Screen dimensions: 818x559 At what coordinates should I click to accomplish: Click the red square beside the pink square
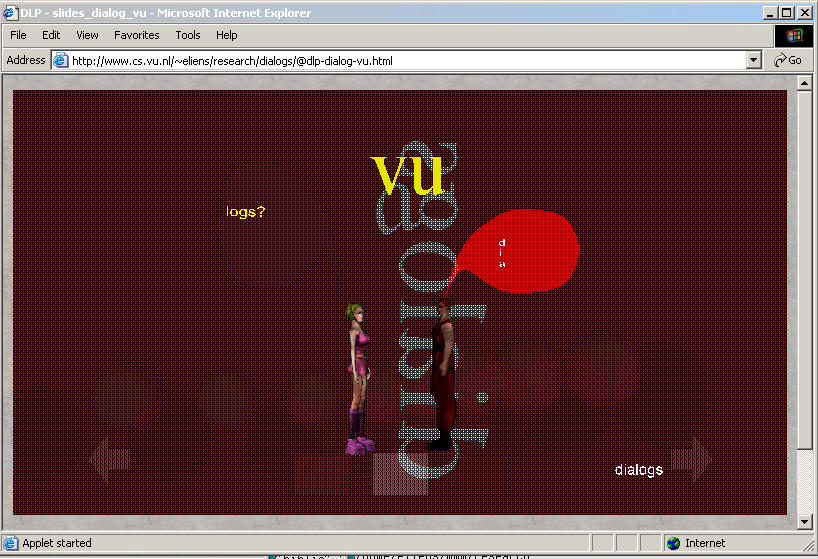click(x=322, y=473)
